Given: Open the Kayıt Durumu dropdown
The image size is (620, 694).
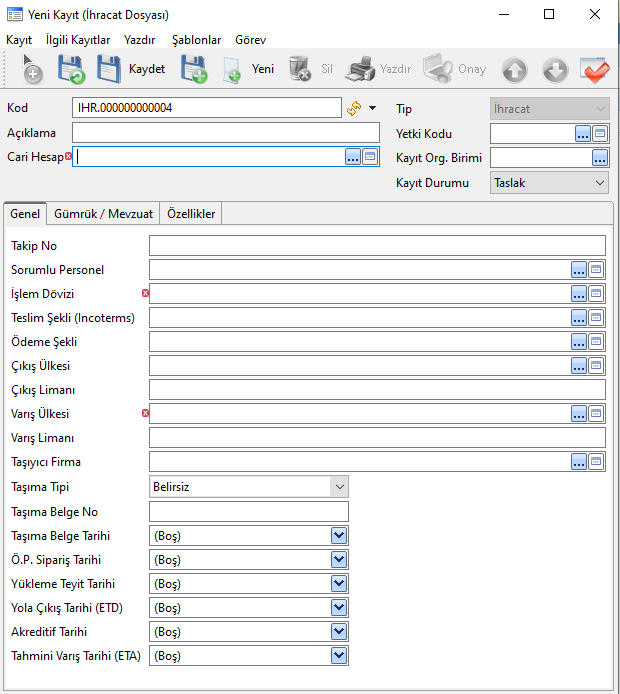Looking at the screenshot, I should pos(600,183).
